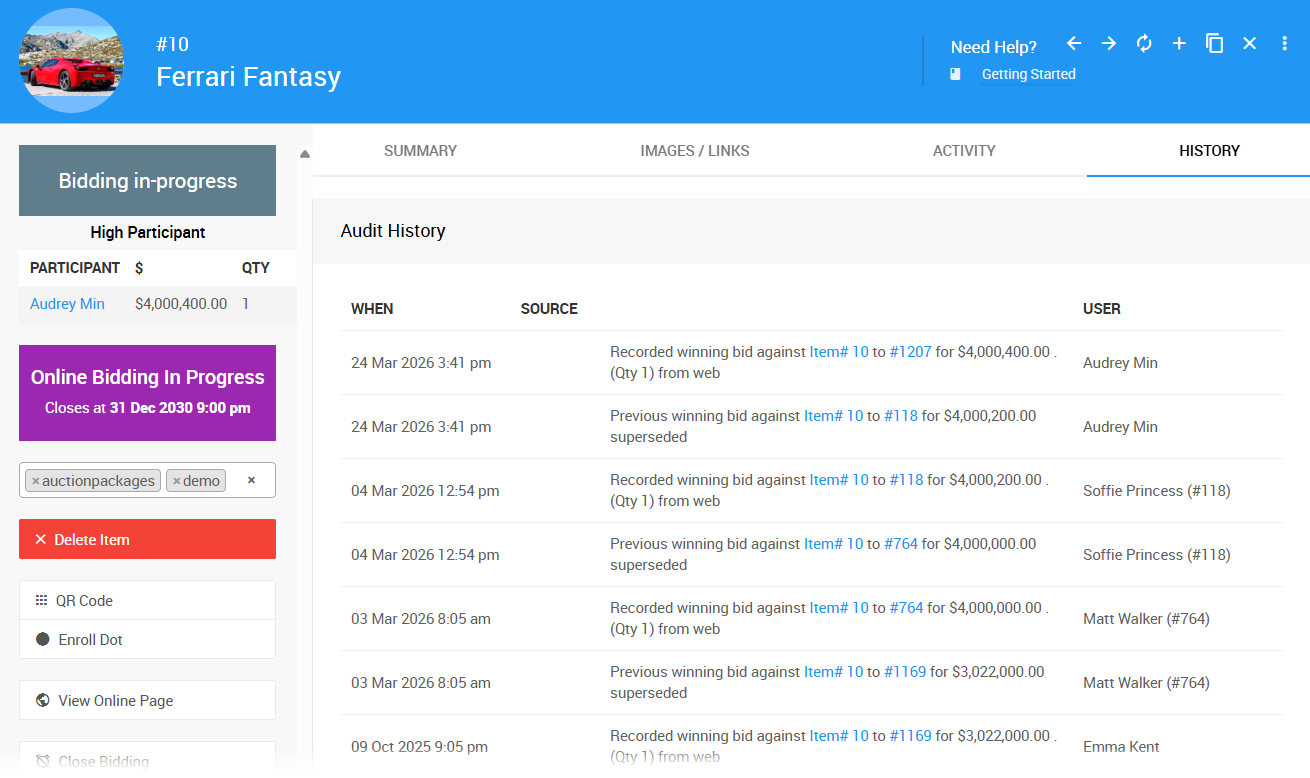
Task: Collapse sidebar using the up arrow
Action: point(304,154)
